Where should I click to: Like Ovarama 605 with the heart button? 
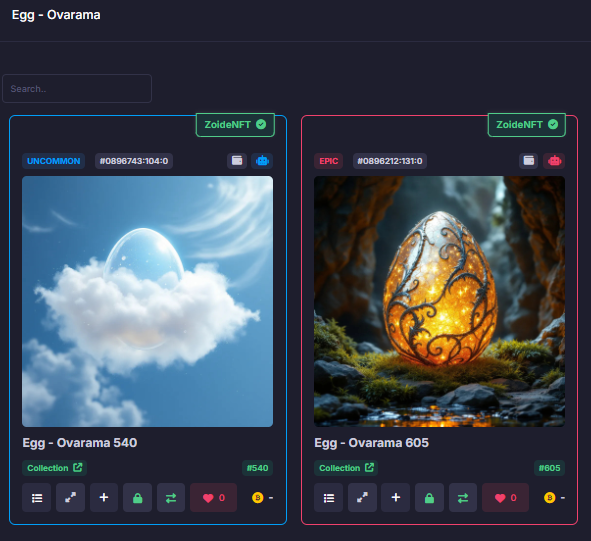coord(505,498)
